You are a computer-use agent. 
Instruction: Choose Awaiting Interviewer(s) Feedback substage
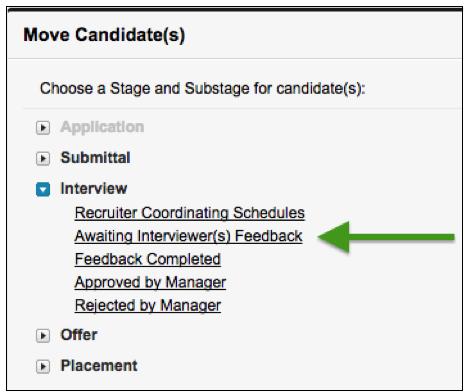tap(189, 236)
